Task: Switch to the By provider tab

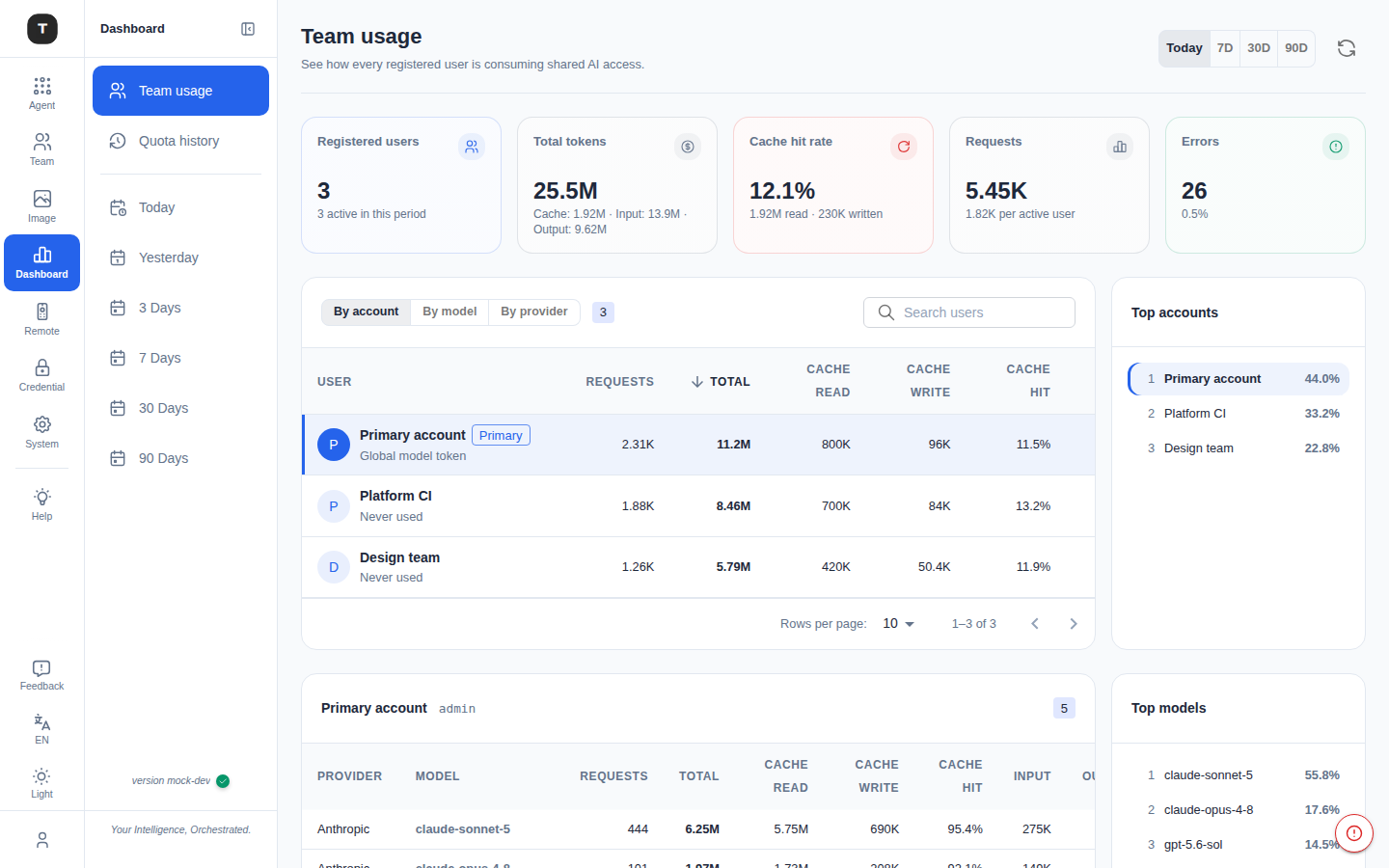Action: point(534,312)
